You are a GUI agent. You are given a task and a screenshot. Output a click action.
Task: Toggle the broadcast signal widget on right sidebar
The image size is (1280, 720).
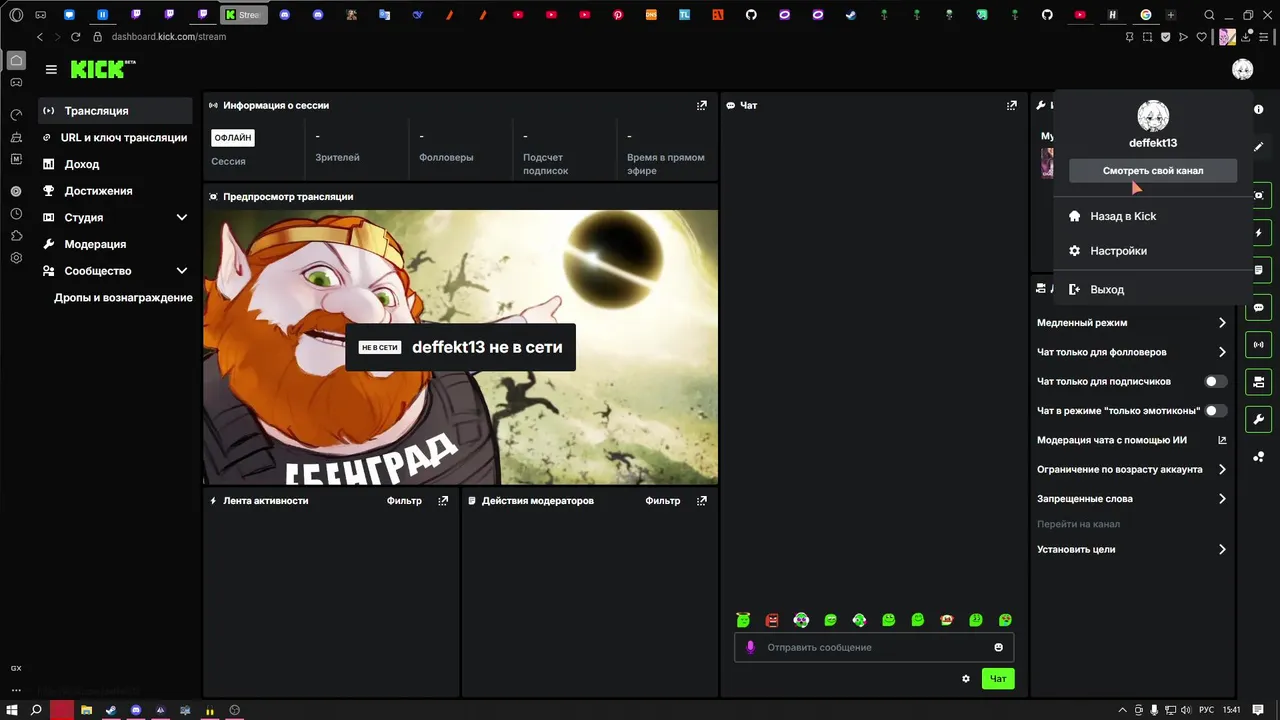click(1259, 345)
